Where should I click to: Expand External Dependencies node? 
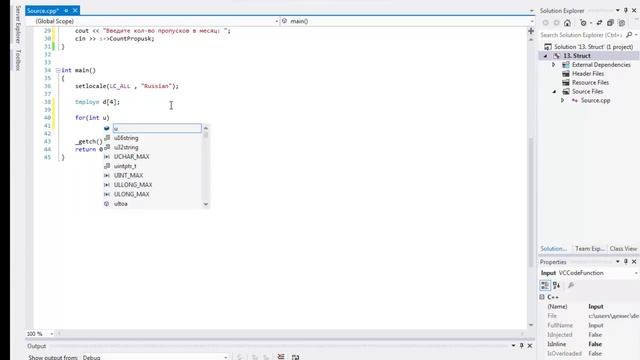click(554, 65)
